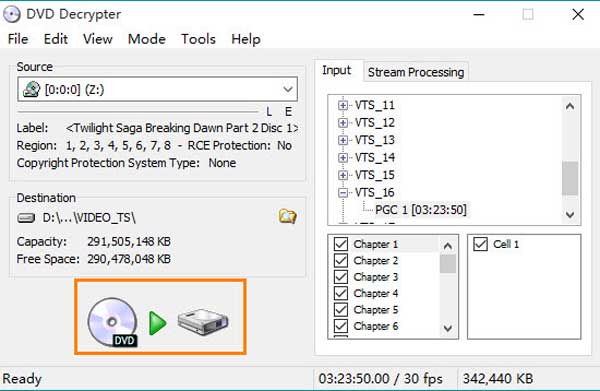600x391 pixels.
Task: Uncheck Chapter 3 checkbox
Action: (341, 277)
